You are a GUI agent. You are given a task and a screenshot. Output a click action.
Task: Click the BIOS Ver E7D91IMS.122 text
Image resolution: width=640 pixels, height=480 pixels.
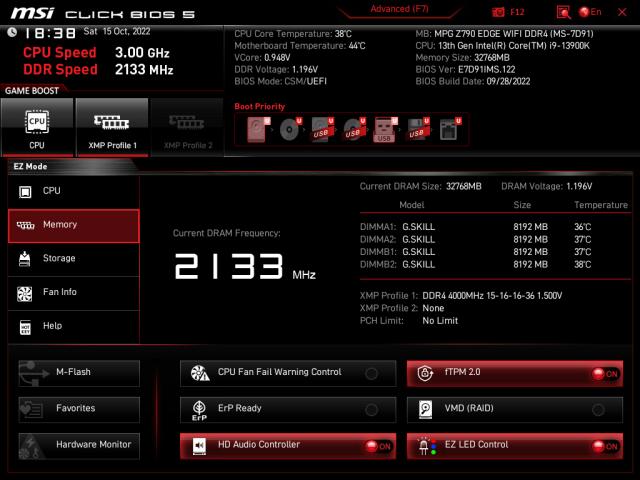(x=465, y=70)
